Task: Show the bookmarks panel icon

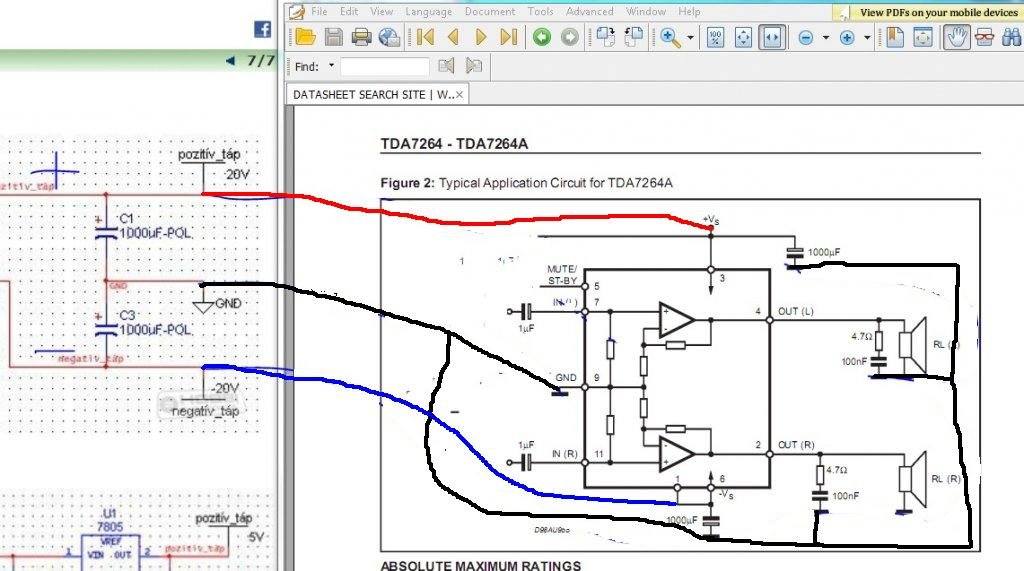Action: point(894,37)
